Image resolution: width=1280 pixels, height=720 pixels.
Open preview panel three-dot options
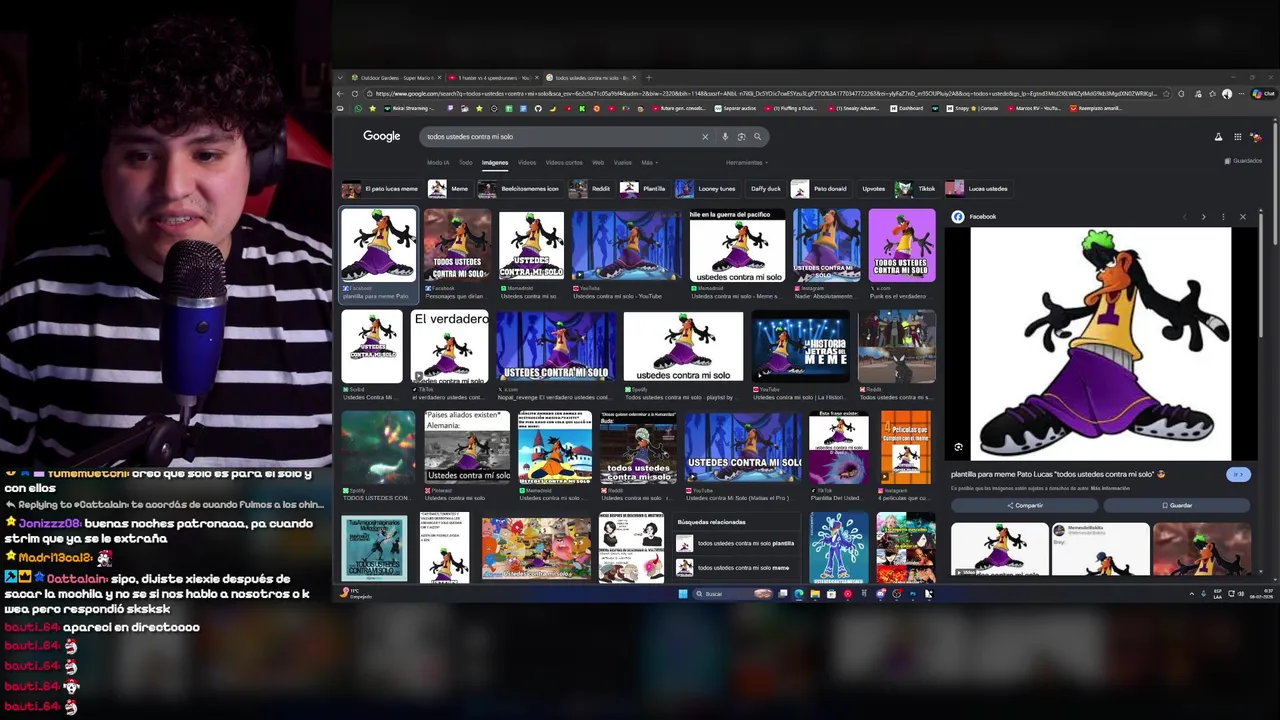click(x=1222, y=217)
